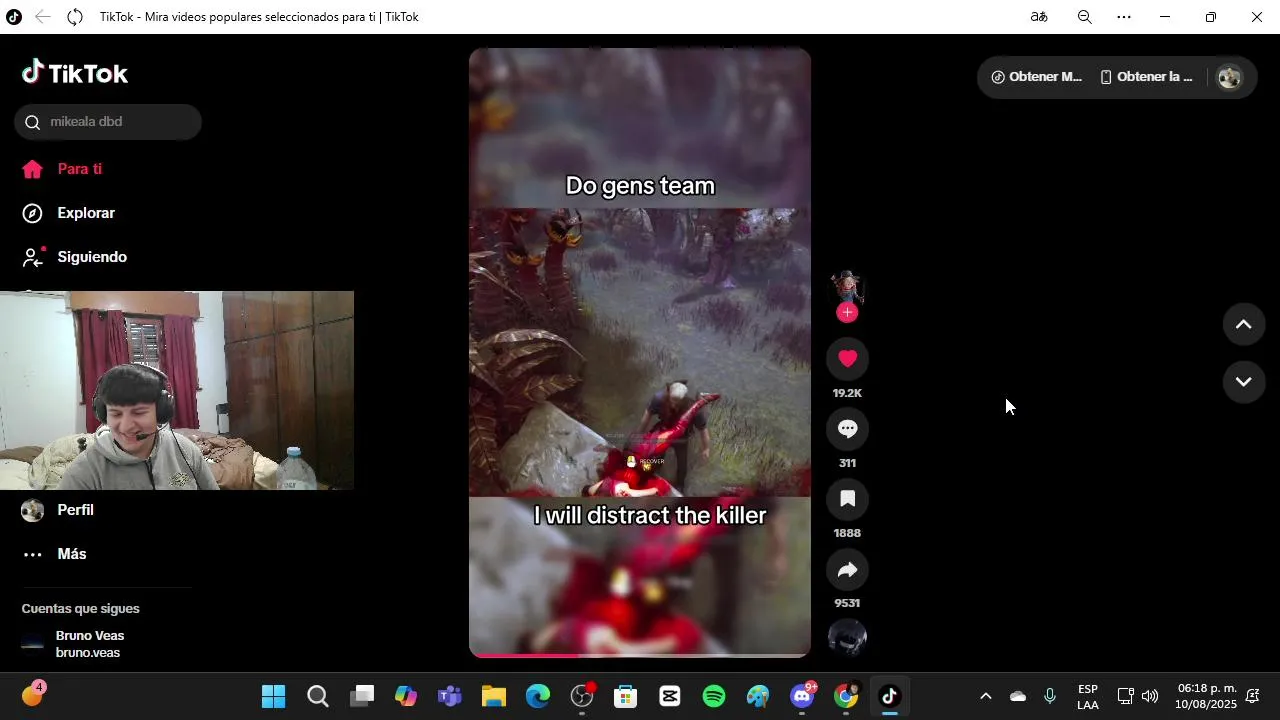This screenshot has height=720, width=1280.
Task: Open the Siguiendo feed
Action: [75, 257]
